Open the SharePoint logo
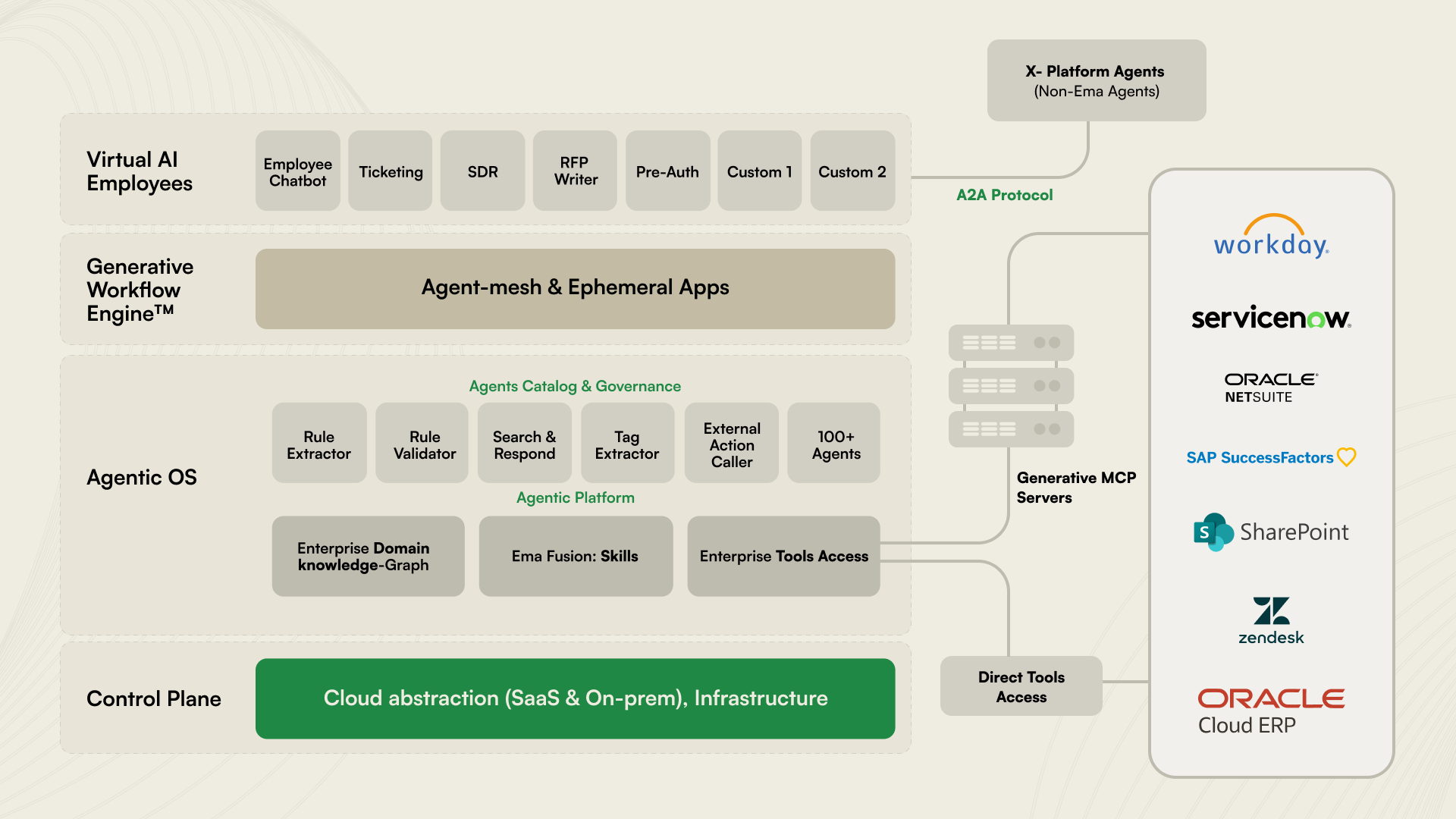The image size is (1456, 819). (1271, 532)
